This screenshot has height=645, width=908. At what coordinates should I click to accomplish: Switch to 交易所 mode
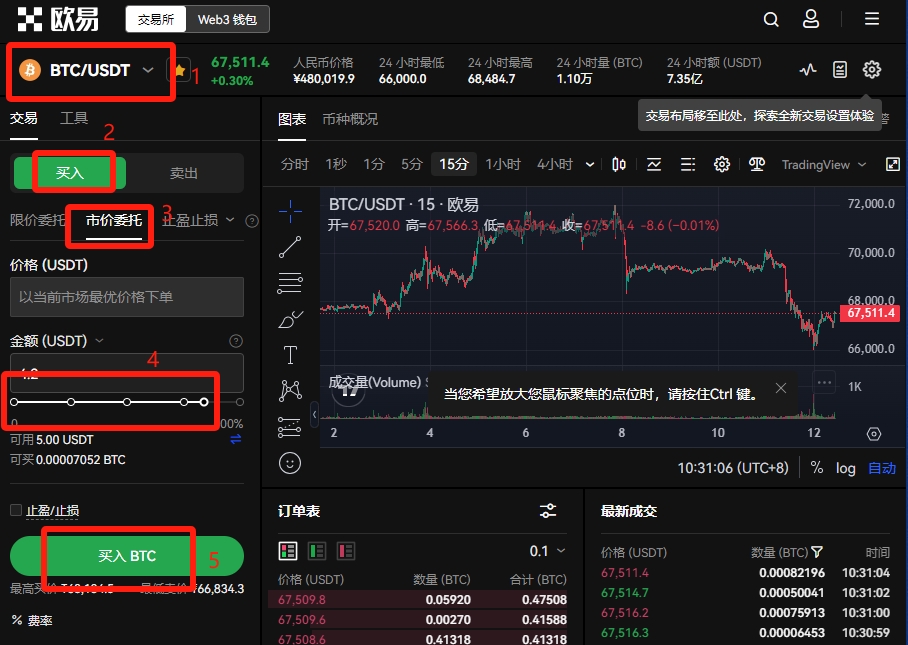[156, 20]
